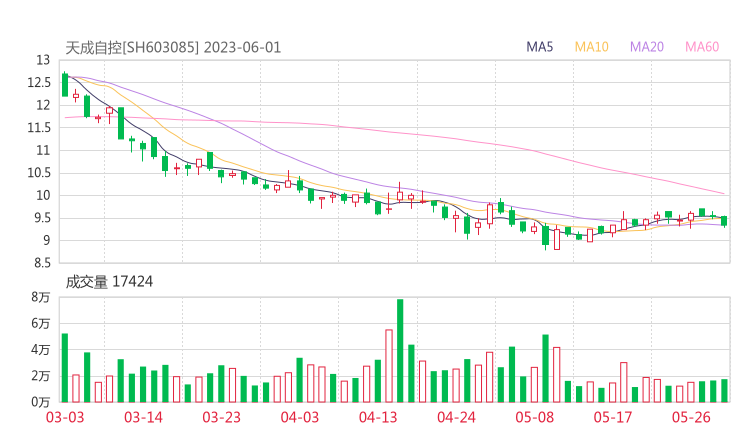Click the 12.5 price axis label
Image resolution: width=740 pixels, height=440 pixels.
(x=39, y=83)
